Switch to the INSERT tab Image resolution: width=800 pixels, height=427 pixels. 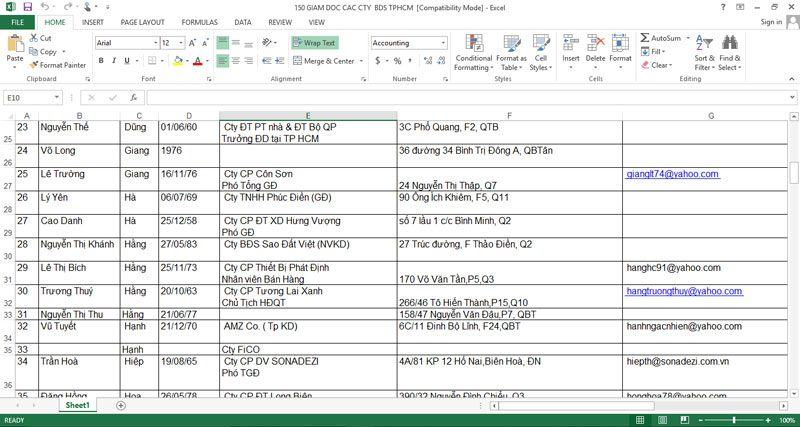pos(93,22)
